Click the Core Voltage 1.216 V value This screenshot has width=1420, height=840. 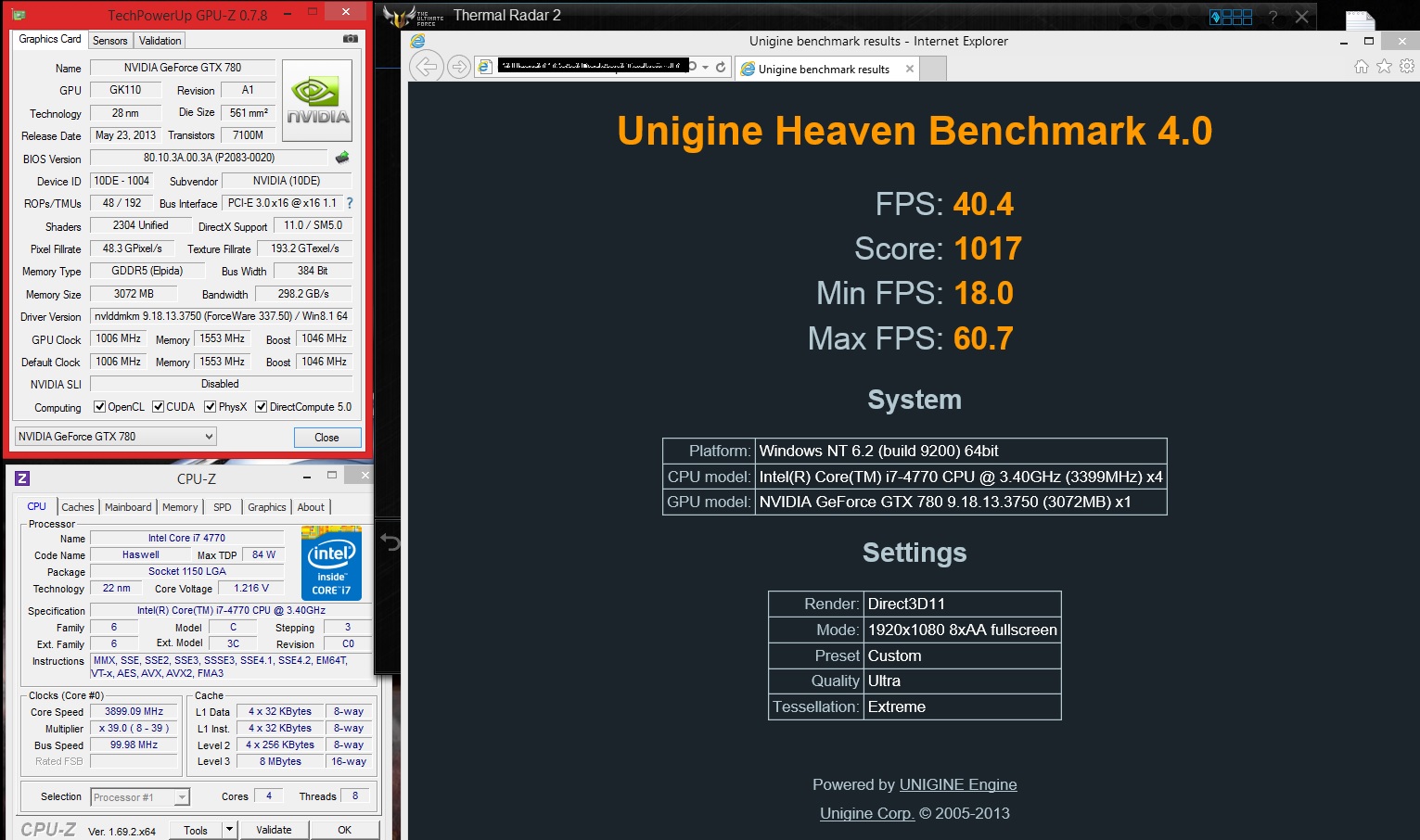point(251,589)
